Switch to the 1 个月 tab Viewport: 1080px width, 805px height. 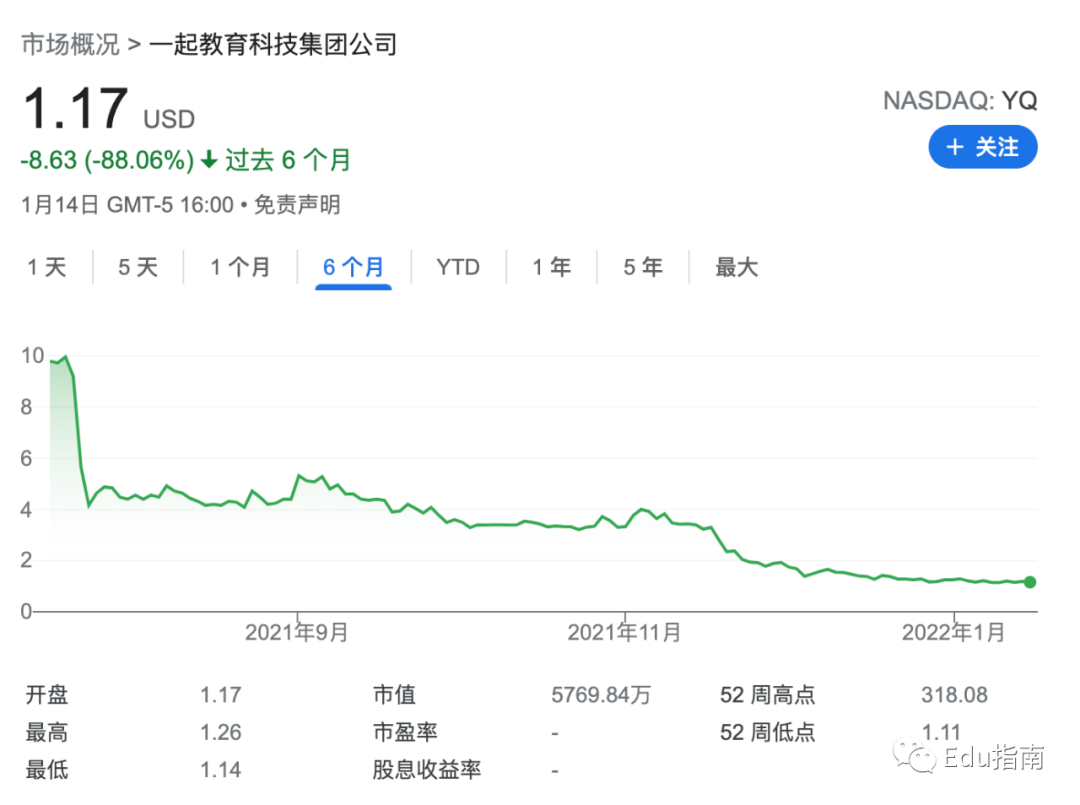(x=240, y=266)
